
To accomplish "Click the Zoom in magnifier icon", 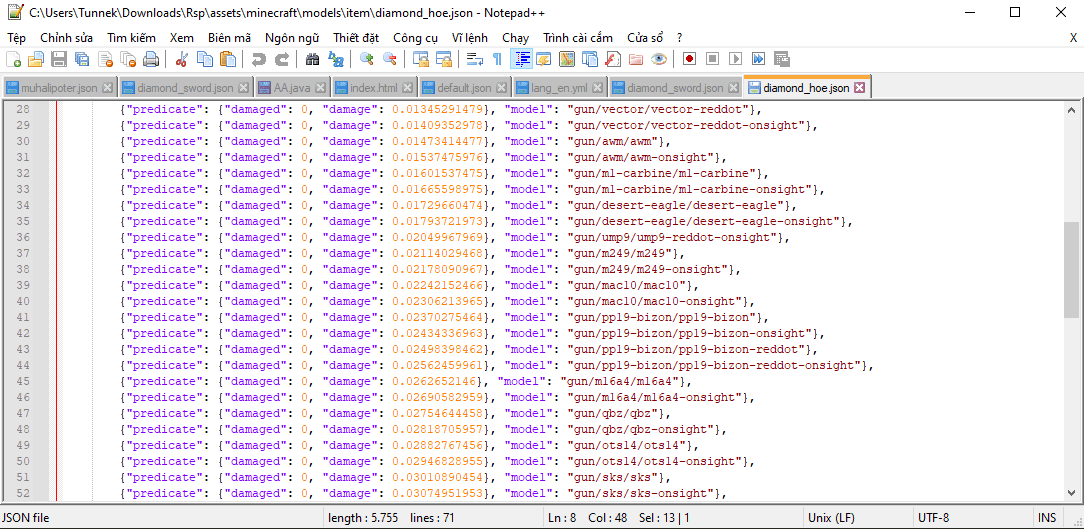I will (367, 59).
